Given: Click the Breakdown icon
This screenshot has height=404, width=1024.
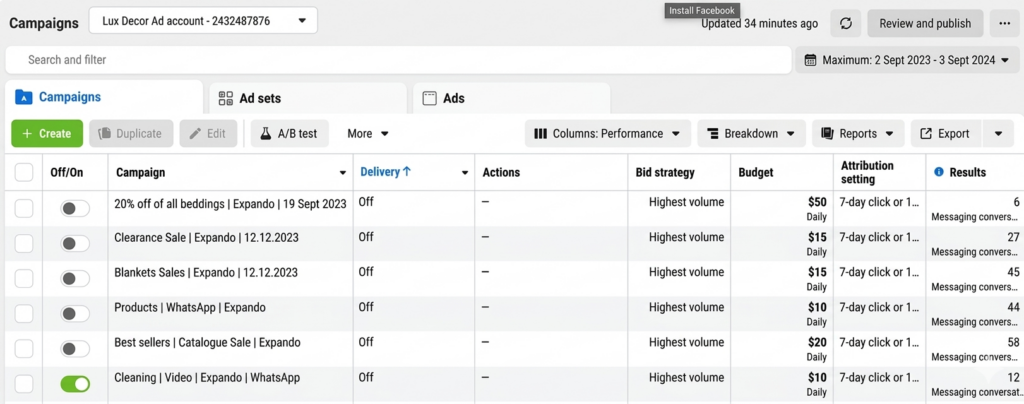Looking at the screenshot, I should pyautogui.click(x=712, y=134).
